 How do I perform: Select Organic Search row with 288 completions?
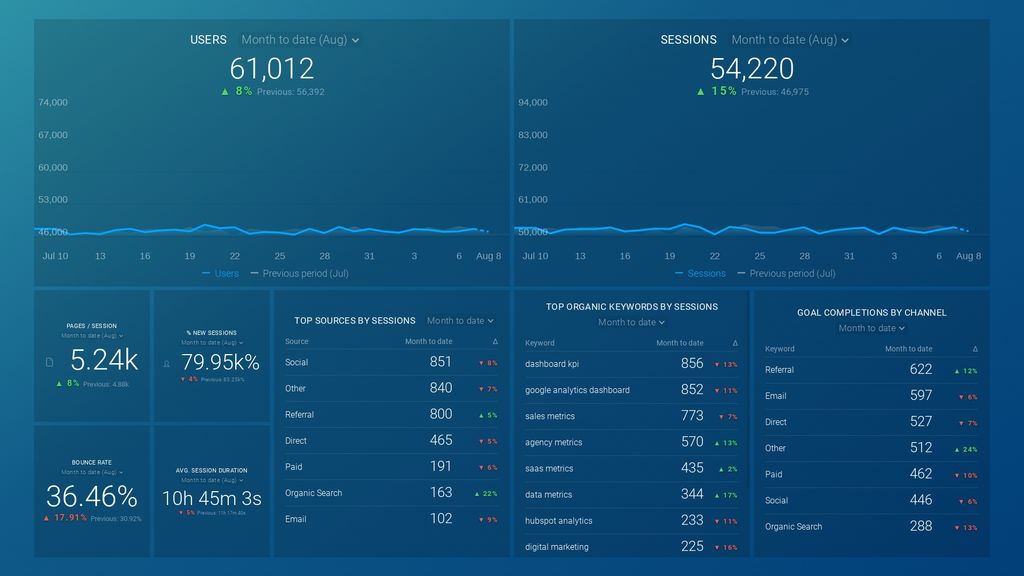coord(871,526)
